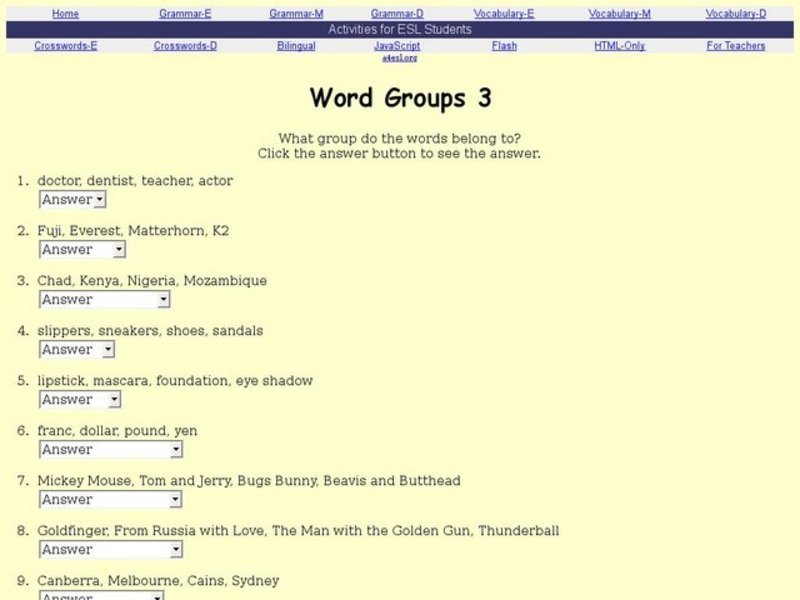The height and width of the screenshot is (600, 800).
Task: Open the Grammar-E section
Action: [x=183, y=13]
